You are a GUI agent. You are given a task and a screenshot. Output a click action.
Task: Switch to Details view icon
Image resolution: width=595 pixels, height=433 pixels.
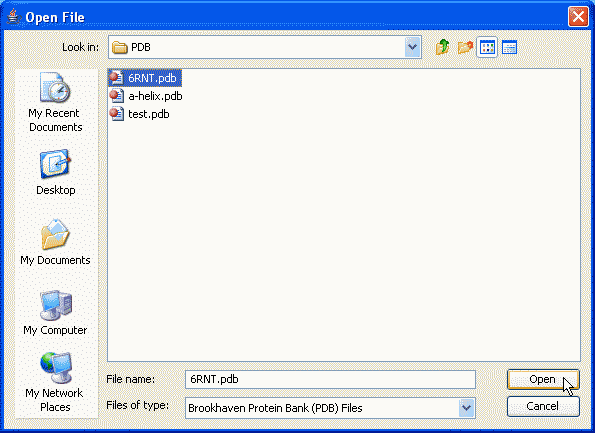pos(509,47)
